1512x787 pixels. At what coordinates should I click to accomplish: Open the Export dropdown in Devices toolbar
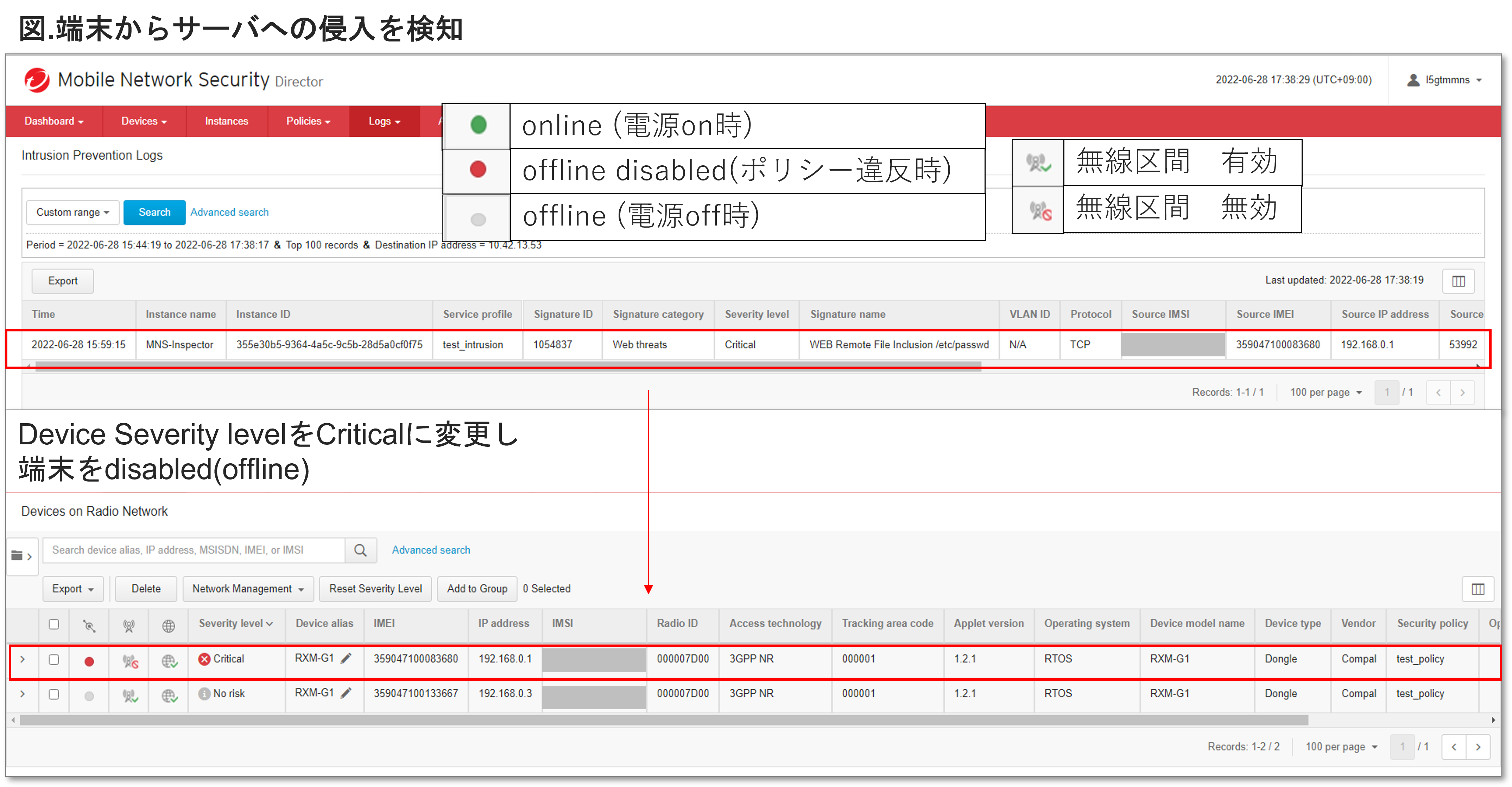(x=73, y=589)
